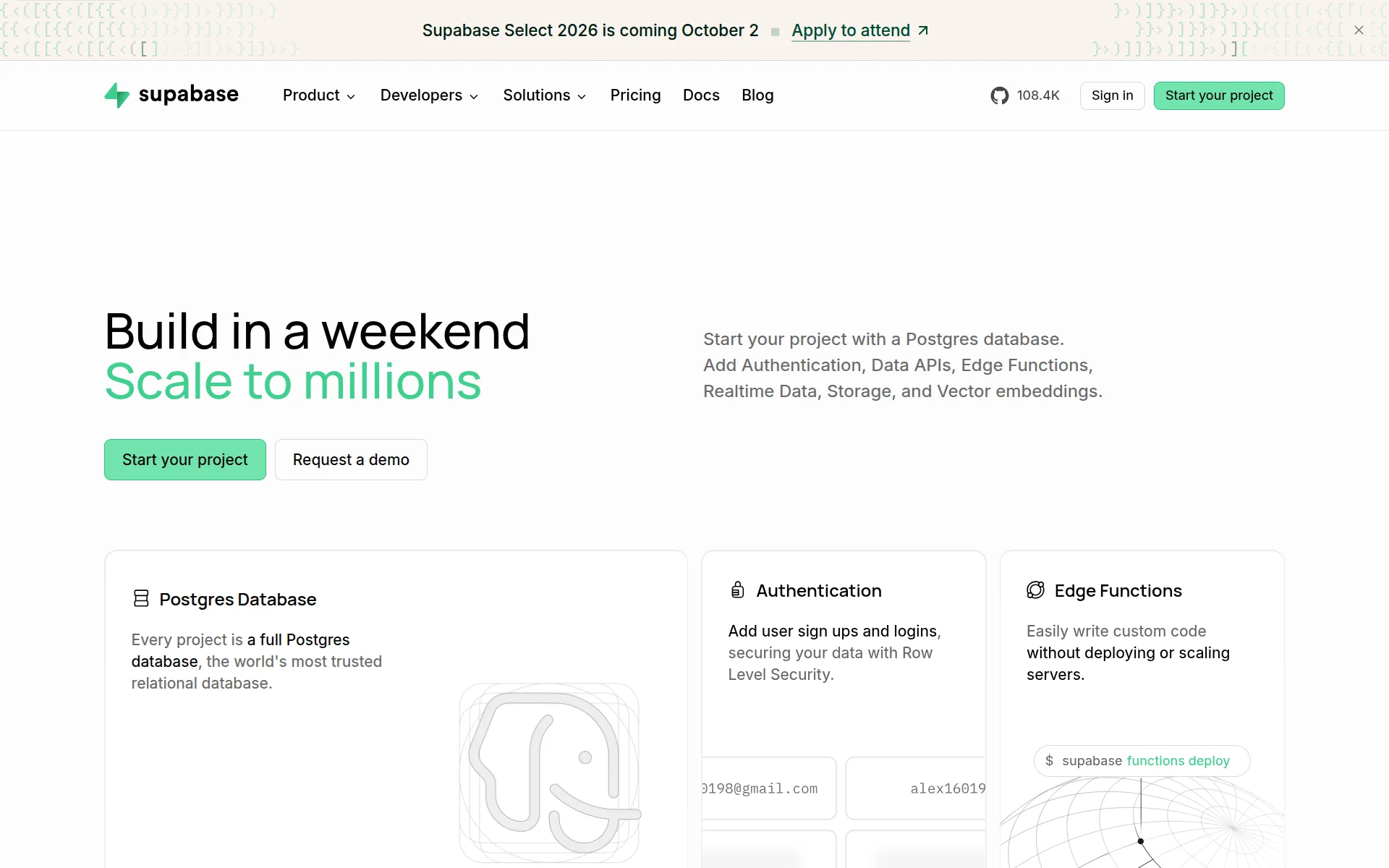Click the 'Start your project with a Postgres database' paragraph

903,365
